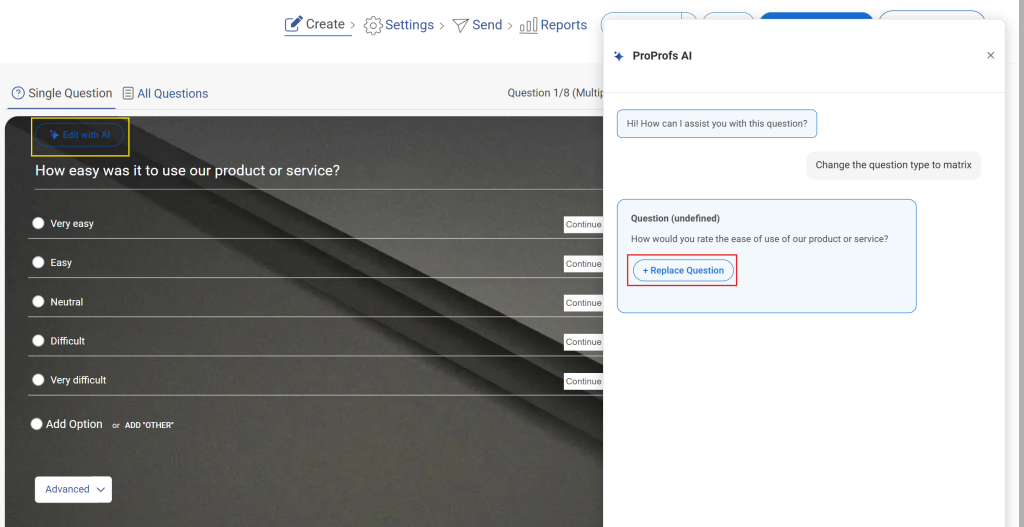Select the Very difficult radio option
Viewport: 1024px width, 527px height.
38,379
